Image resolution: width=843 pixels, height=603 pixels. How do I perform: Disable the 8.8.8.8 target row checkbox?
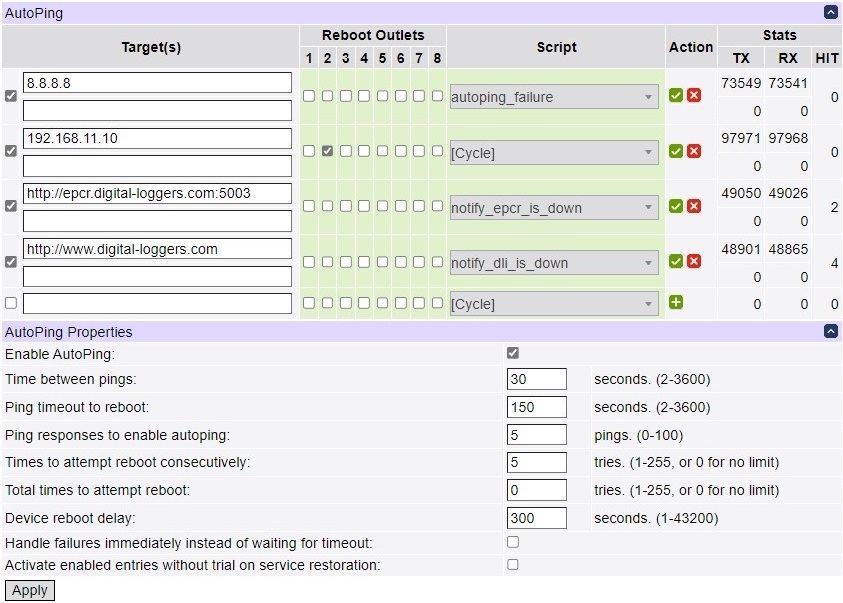[x=11, y=96]
